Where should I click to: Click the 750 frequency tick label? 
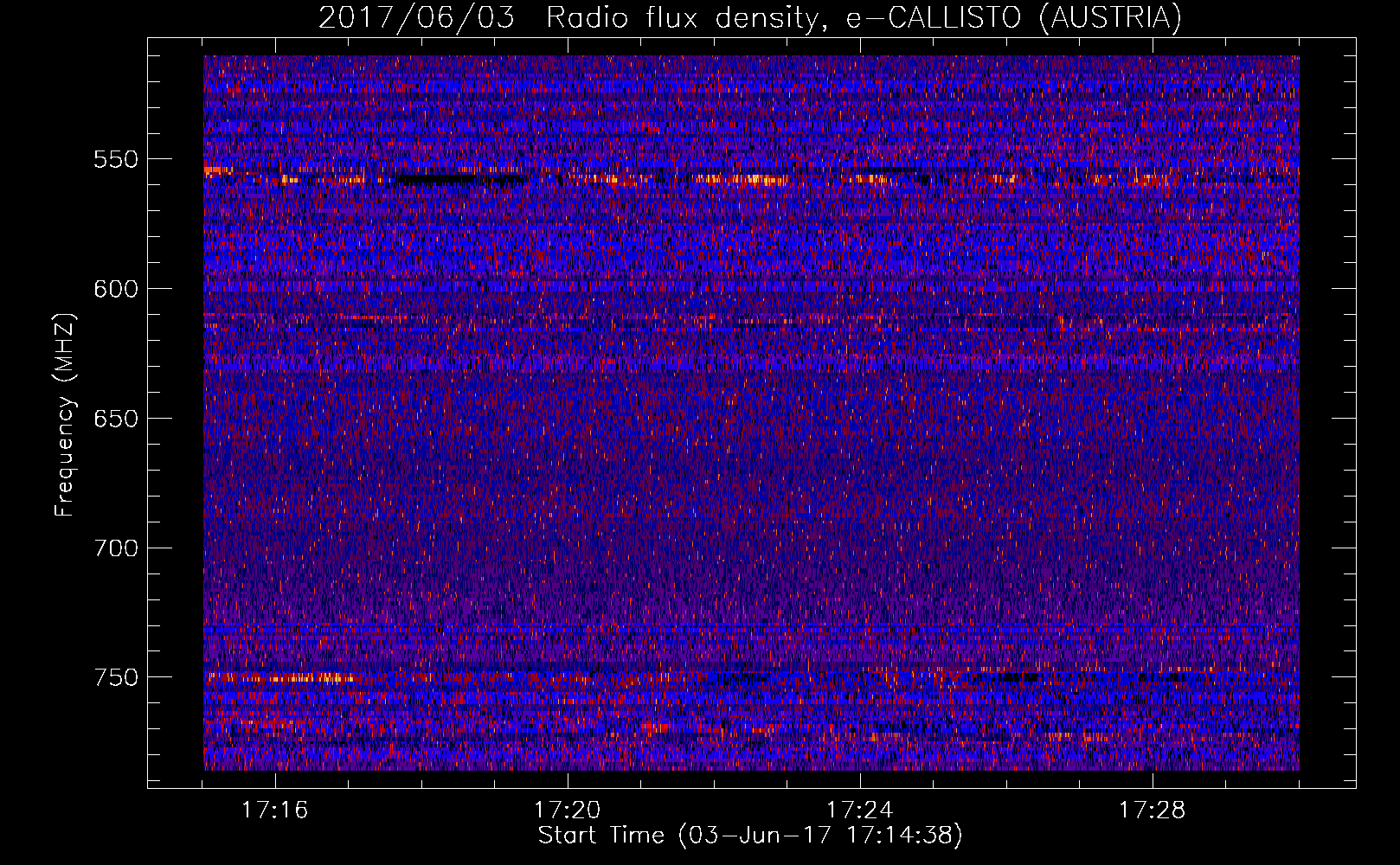pyautogui.click(x=116, y=677)
